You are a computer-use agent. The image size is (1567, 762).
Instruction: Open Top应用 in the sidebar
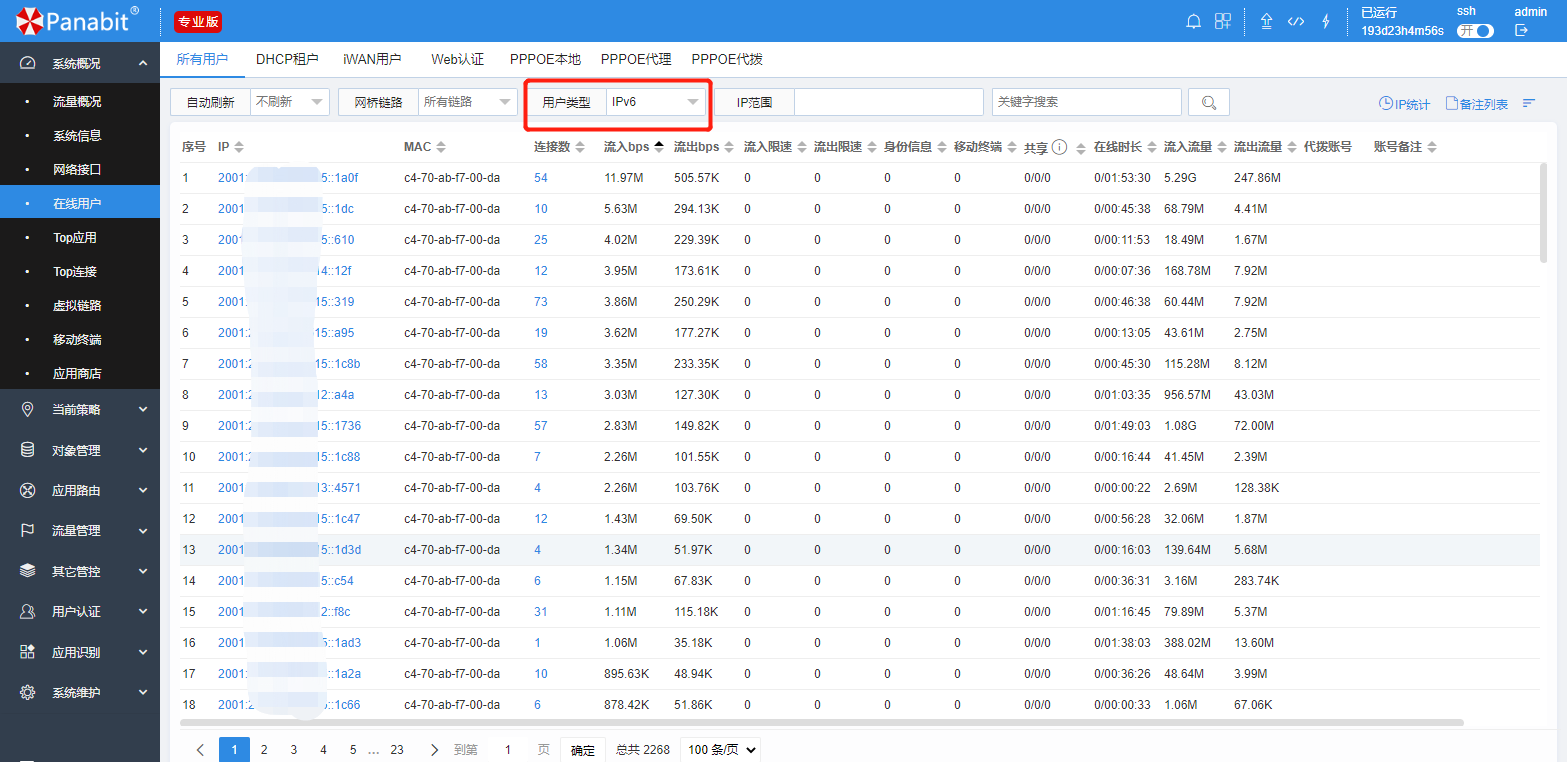74,238
